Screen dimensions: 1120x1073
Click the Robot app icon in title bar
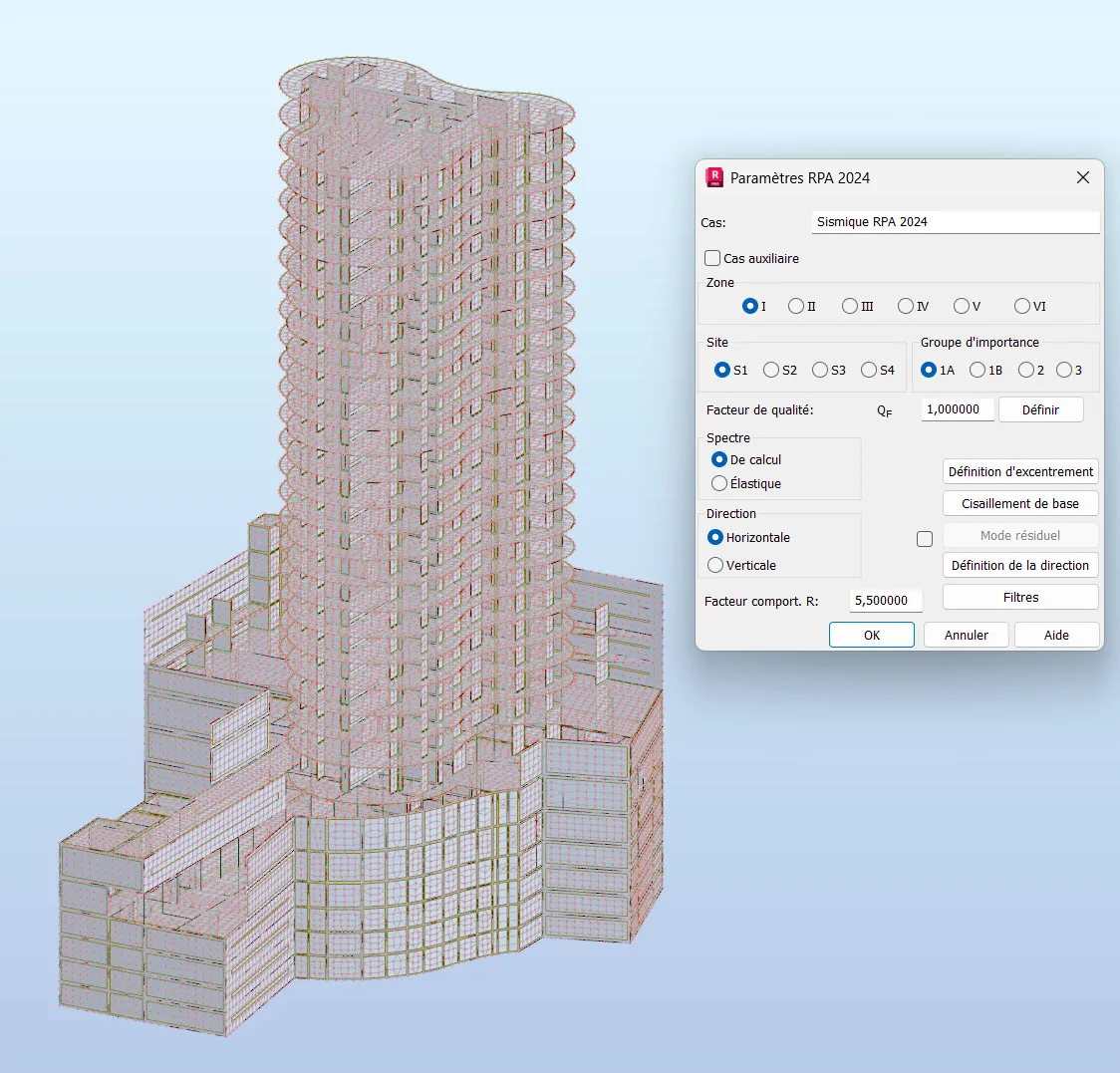714,177
